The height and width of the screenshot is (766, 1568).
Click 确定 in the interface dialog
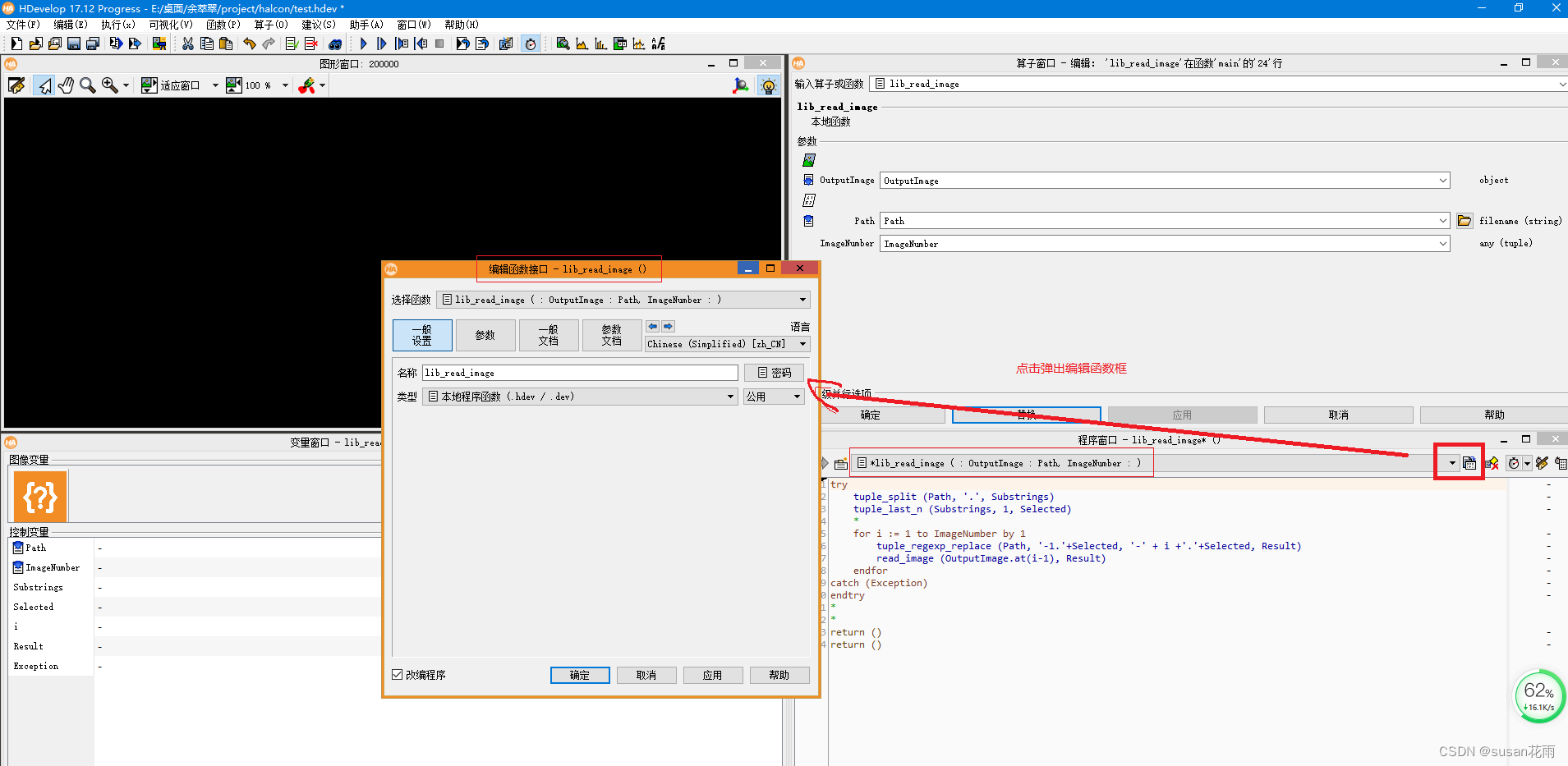click(x=580, y=675)
